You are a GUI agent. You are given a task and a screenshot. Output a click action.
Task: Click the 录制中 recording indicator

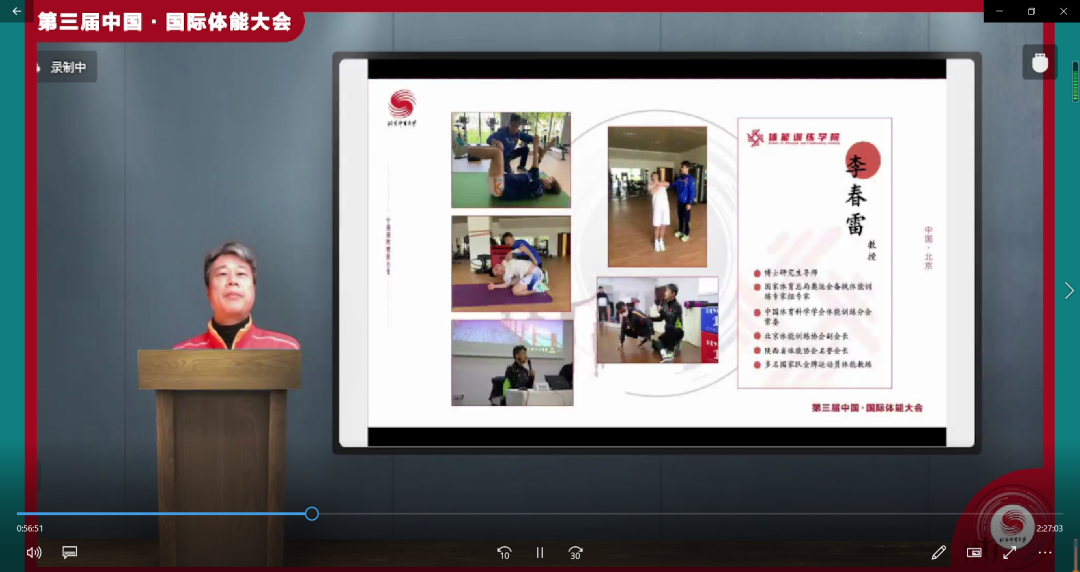(66, 67)
